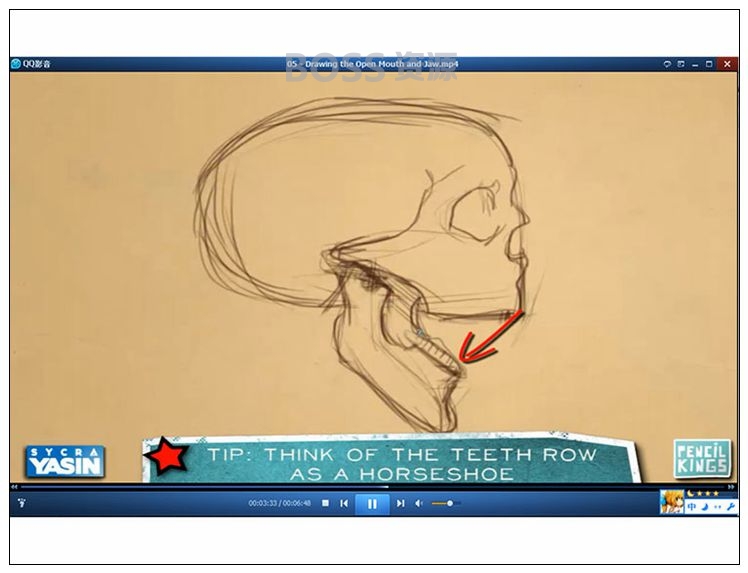The height and width of the screenshot is (573, 748).
Task: Stop the video with the stop button
Action: [325, 503]
